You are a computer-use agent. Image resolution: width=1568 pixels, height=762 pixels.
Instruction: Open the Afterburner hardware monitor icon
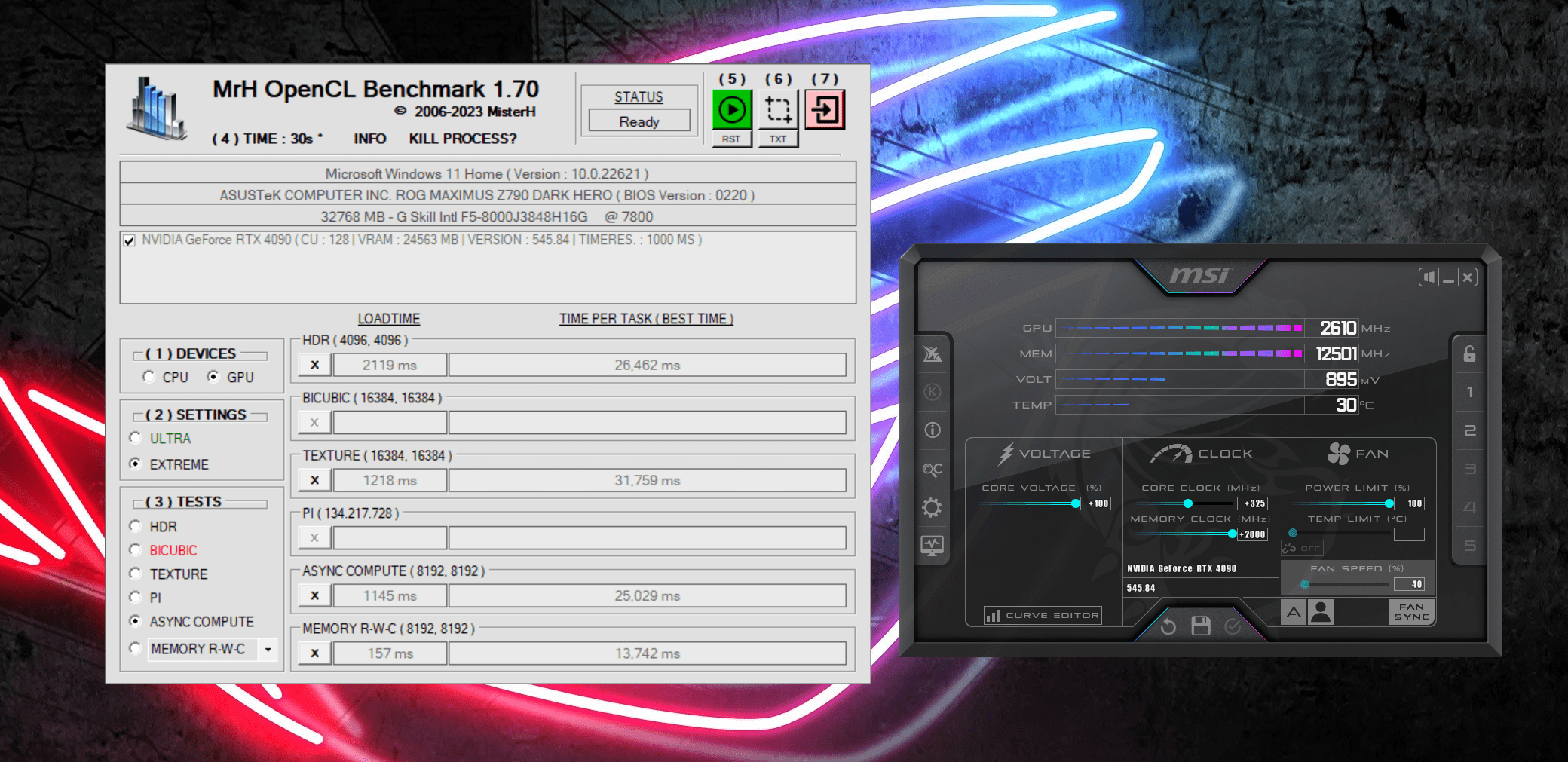(933, 546)
